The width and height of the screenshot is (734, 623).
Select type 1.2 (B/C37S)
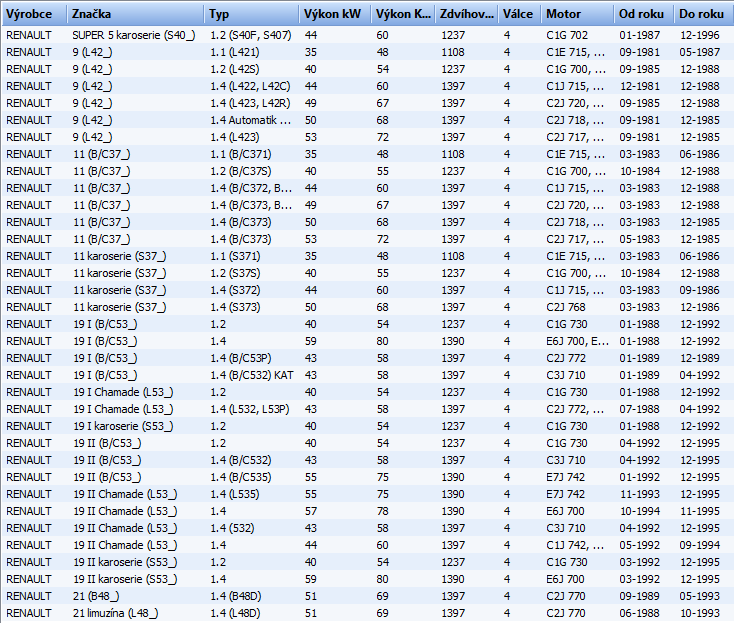(x=241, y=171)
